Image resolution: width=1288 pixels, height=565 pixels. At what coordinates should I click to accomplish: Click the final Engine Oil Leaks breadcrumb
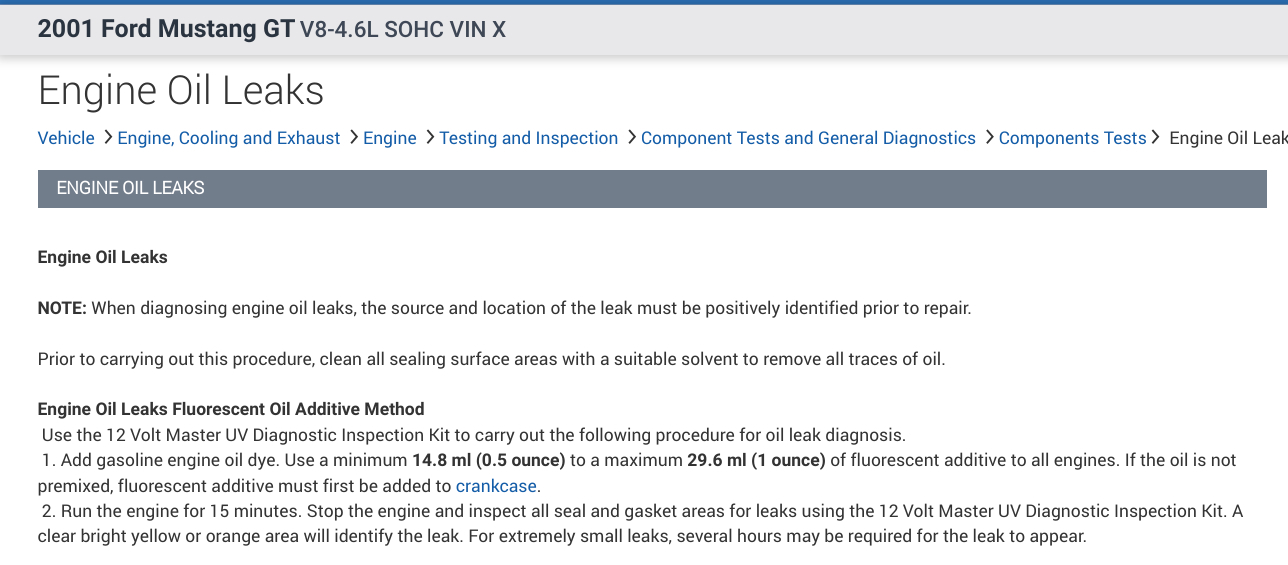point(1228,138)
